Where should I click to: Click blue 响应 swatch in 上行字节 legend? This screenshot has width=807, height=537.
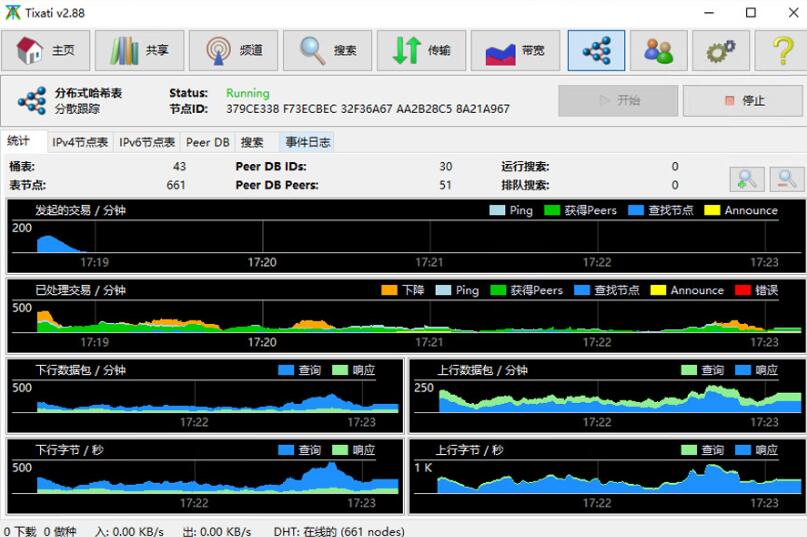(743, 451)
